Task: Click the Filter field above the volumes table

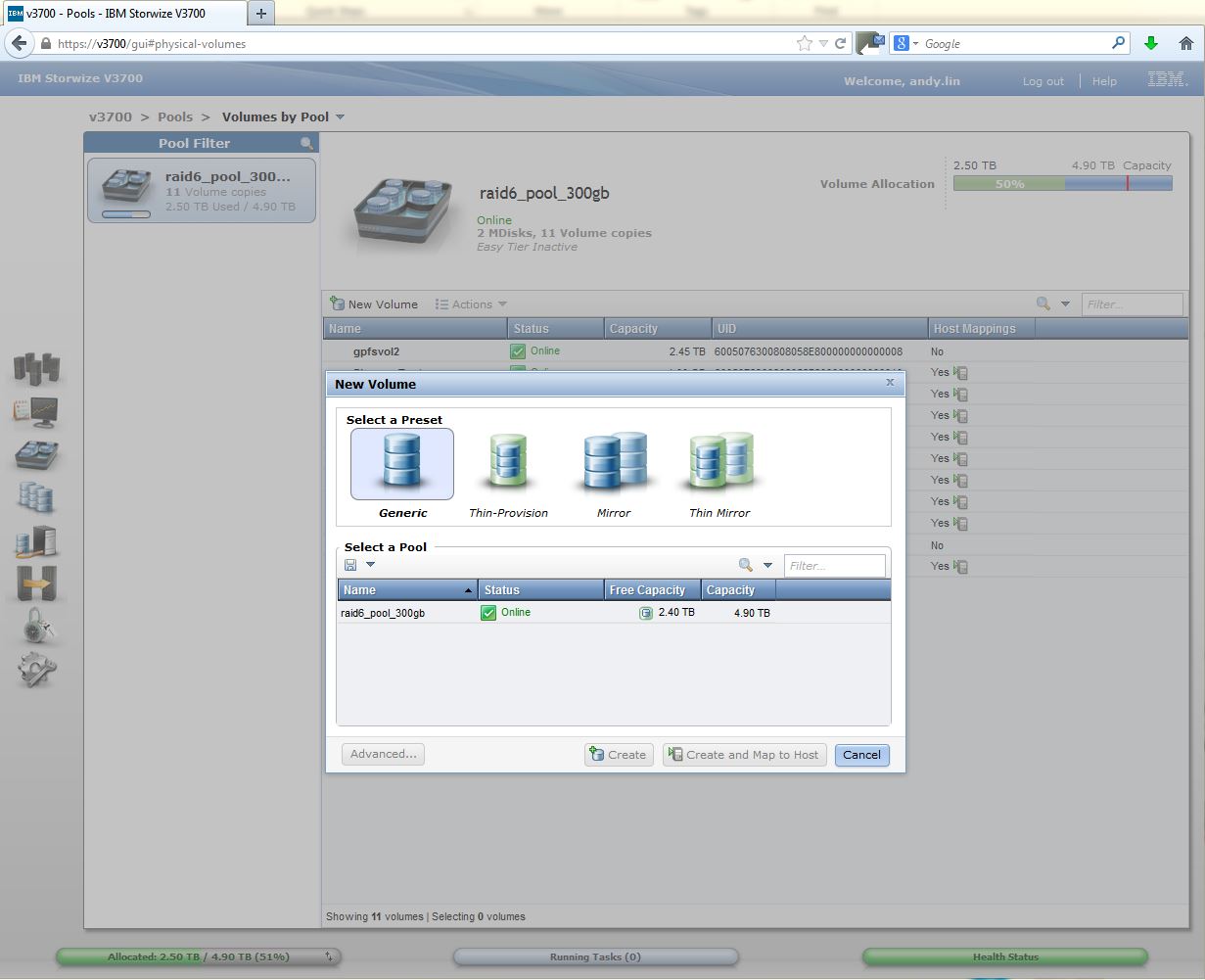Action: pos(1132,303)
